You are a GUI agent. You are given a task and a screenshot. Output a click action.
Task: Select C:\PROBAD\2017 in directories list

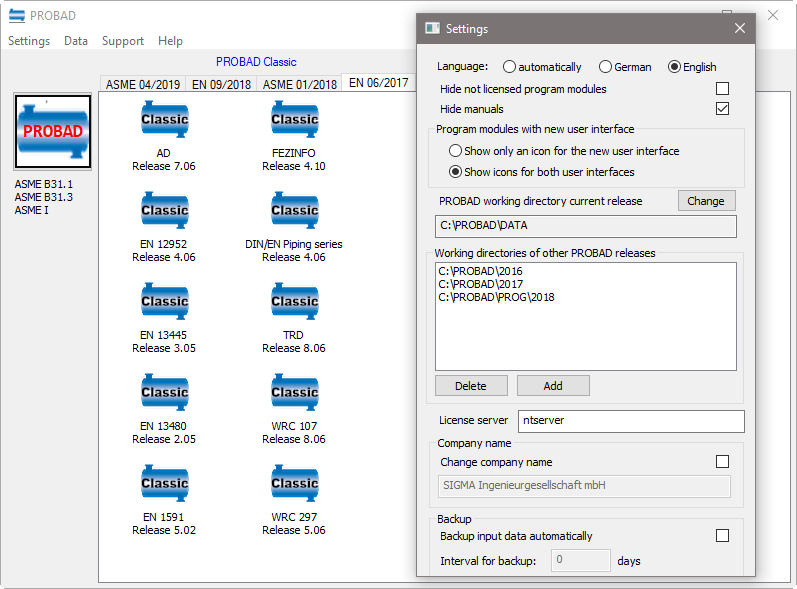480,284
